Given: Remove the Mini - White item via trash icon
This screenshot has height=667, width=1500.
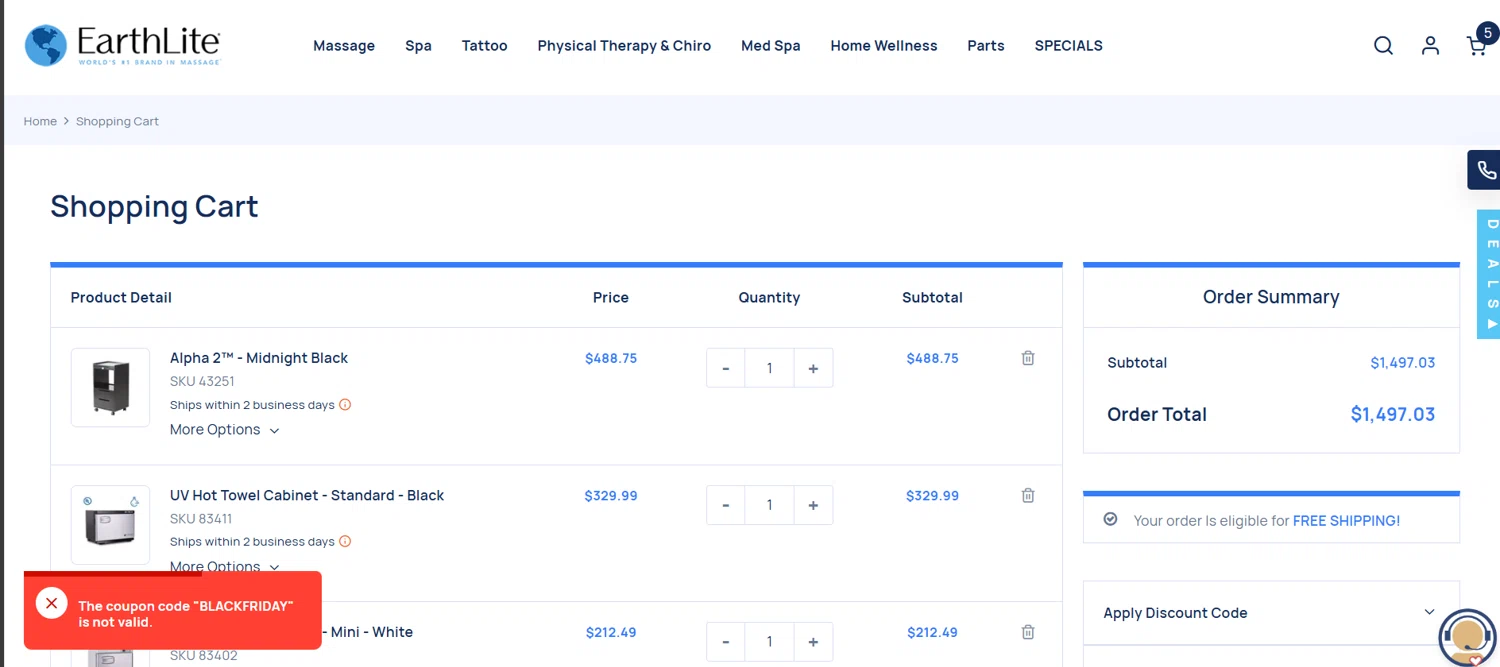Looking at the screenshot, I should (x=1028, y=632).
